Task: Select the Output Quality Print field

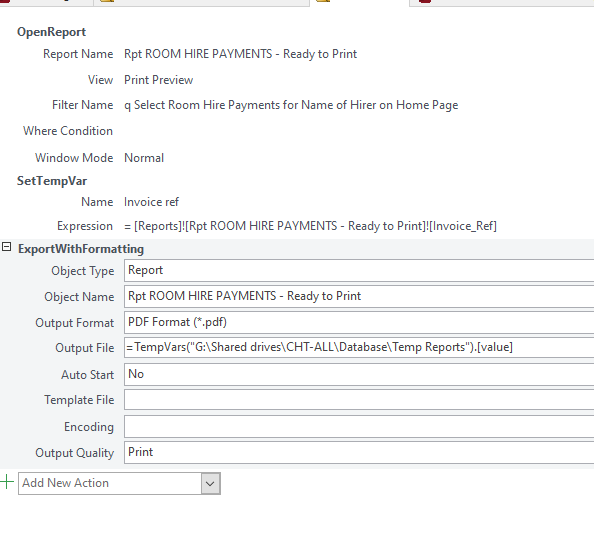Action: click(x=359, y=452)
